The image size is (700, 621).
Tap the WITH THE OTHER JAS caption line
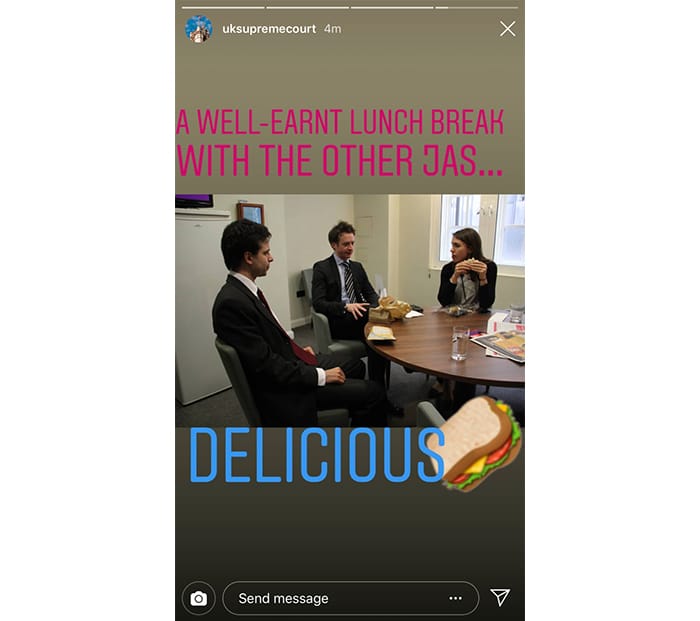coord(340,160)
